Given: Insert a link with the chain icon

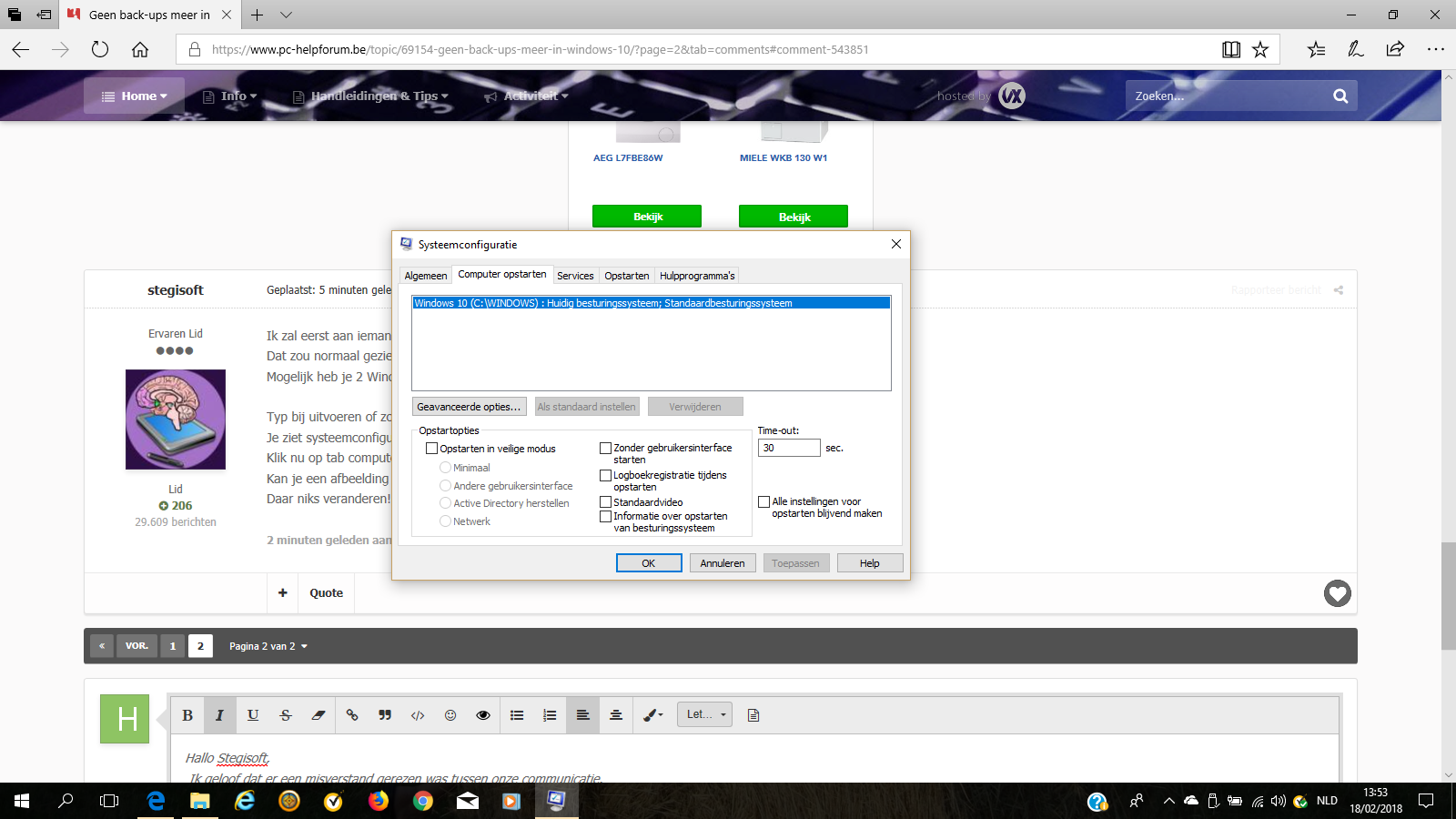Looking at the screenshot, I should click(352, 715).
